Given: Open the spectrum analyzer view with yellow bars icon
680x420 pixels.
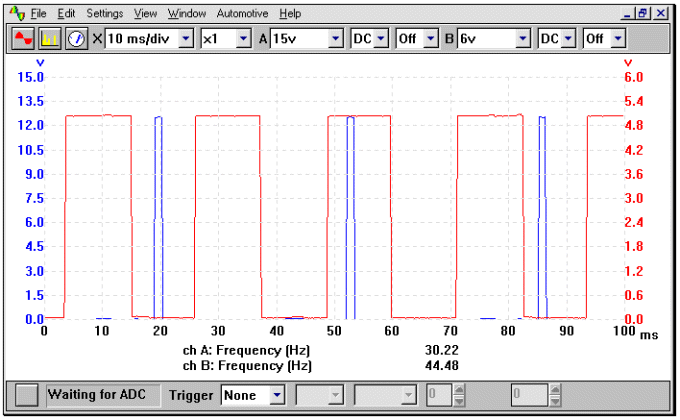Looking at the screenshot, I should click(49, 39).
